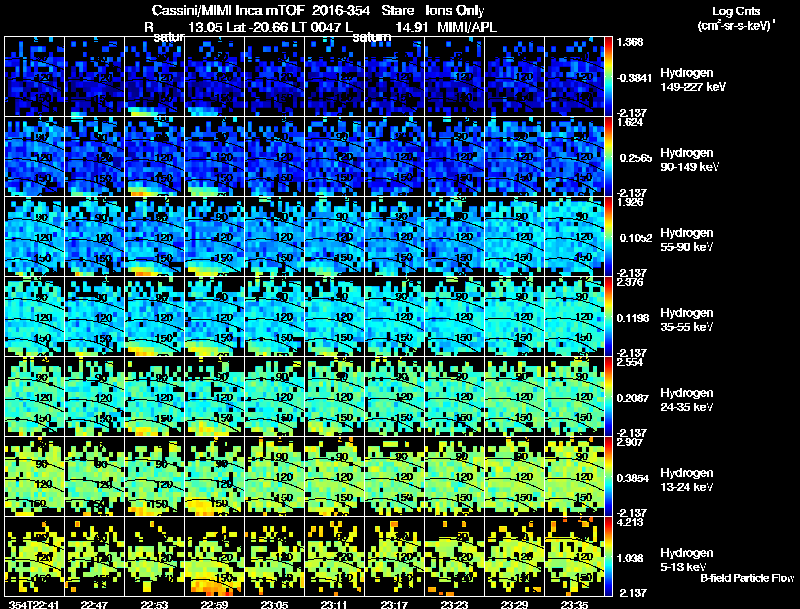Open the Hydrogen 24-35 keV panel at 23:35
This screenshot has height=609, width=800.
574,396
